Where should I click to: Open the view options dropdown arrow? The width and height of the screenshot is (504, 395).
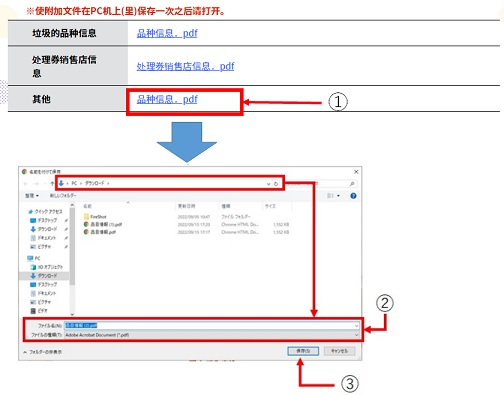(x=338, y=196)
